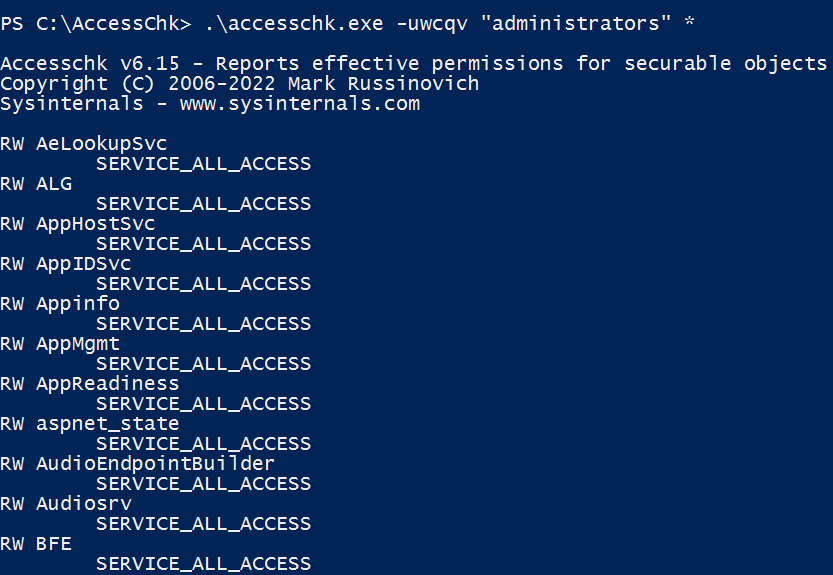Click the AppHostSvc service entry
The height and width of the screenshot is (575, 833).
coord(95,224)
